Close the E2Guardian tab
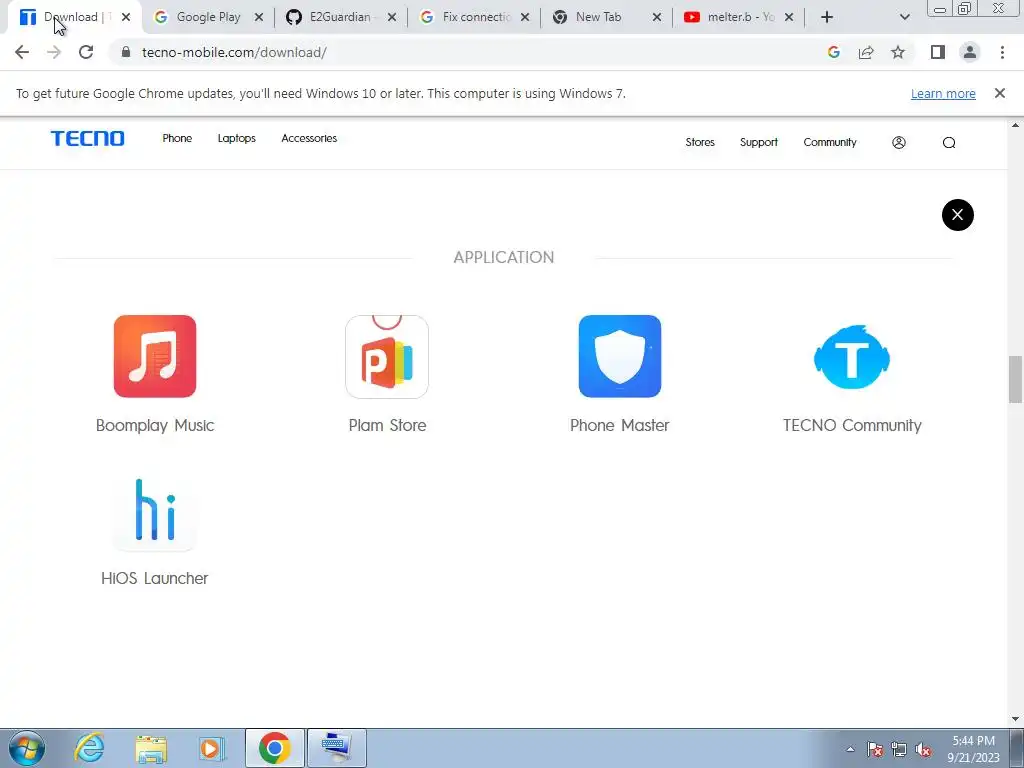Viewport: 1024px width, 768px height. [x=391, y=18]
